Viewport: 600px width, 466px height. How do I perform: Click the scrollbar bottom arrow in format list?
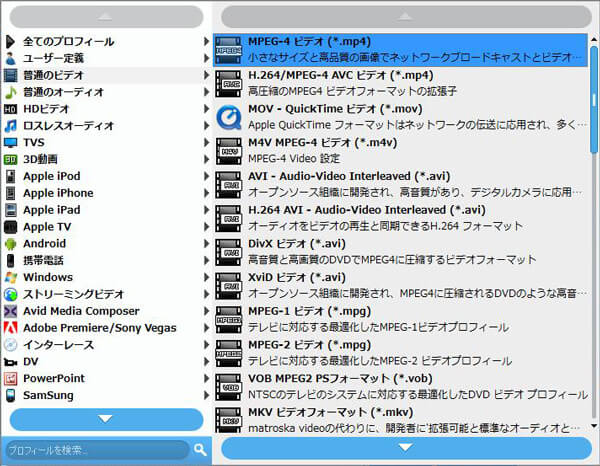(594, 425)
